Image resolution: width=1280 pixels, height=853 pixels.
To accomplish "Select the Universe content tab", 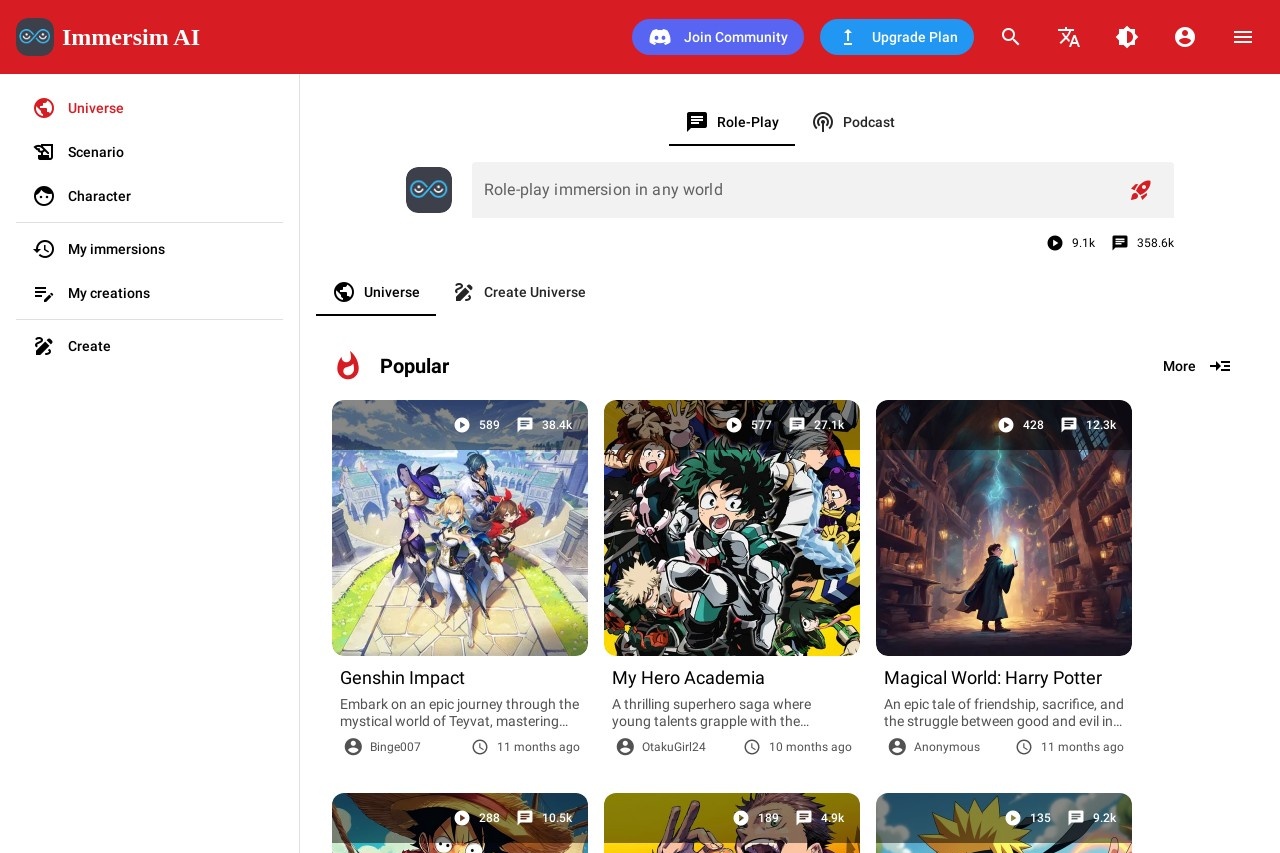I will pos(376,292).
